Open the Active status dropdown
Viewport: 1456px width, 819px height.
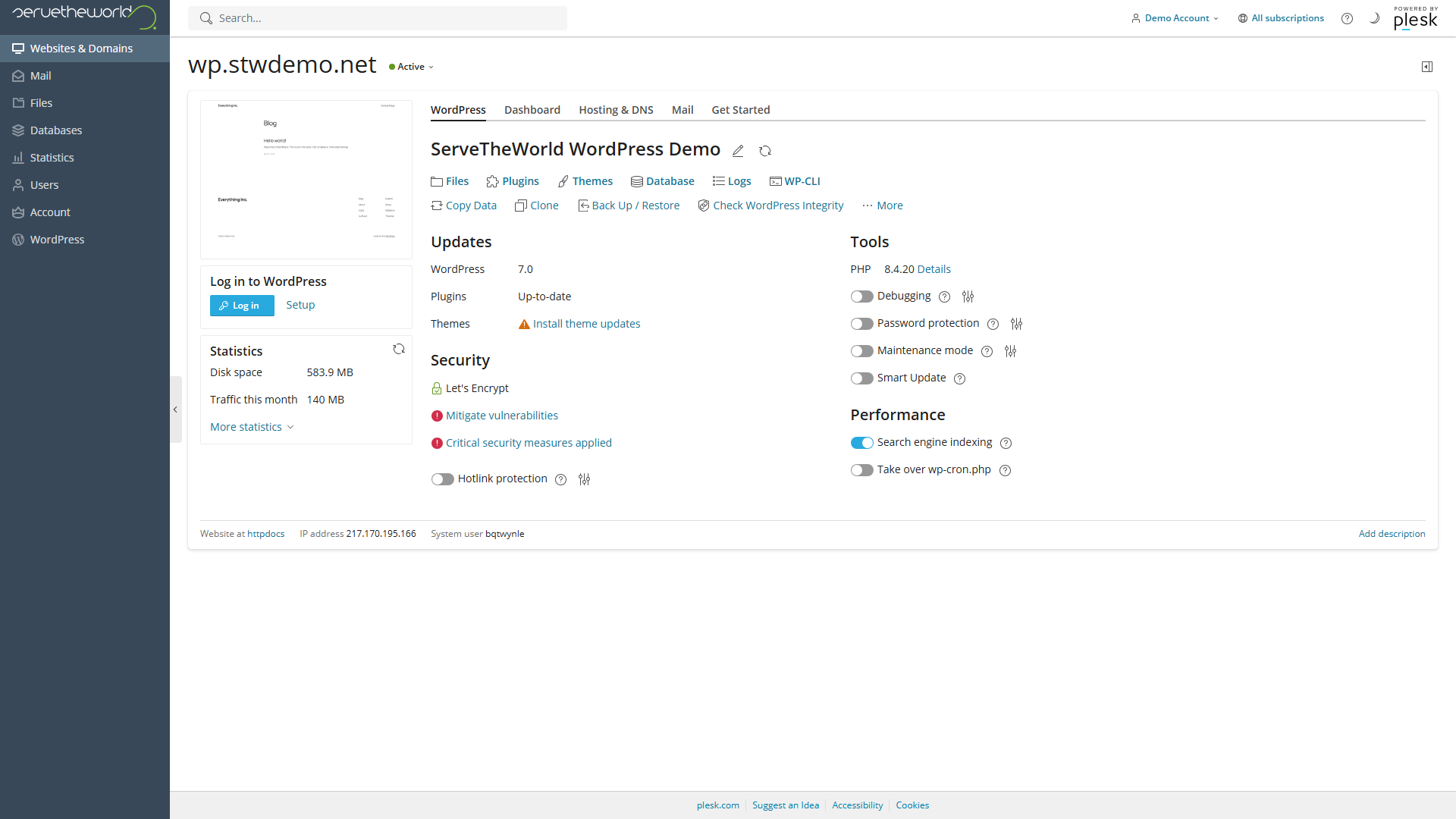(412, 67)
